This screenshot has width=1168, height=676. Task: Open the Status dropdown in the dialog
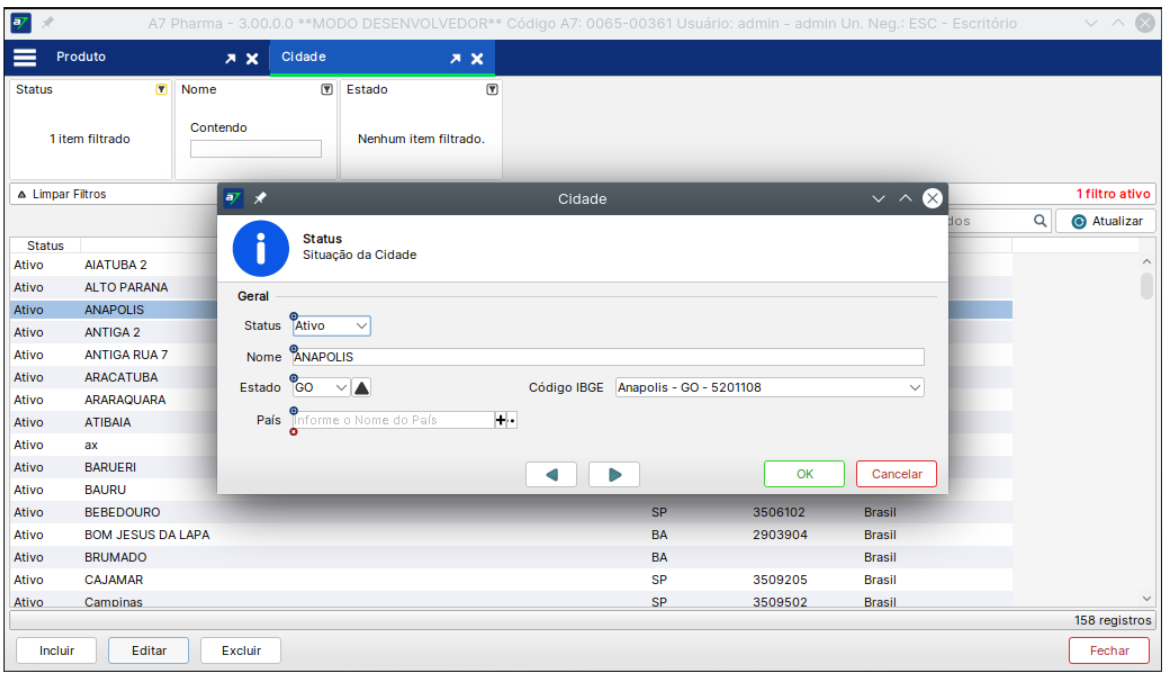tap(331, 326)
